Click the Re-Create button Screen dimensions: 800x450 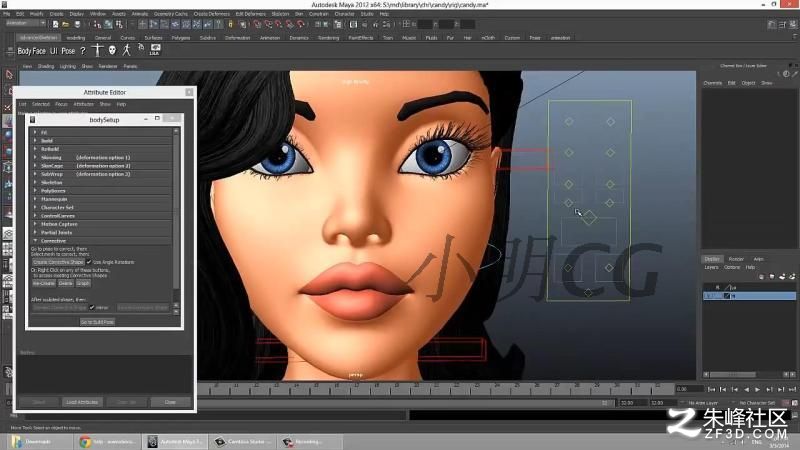(43, 283)
